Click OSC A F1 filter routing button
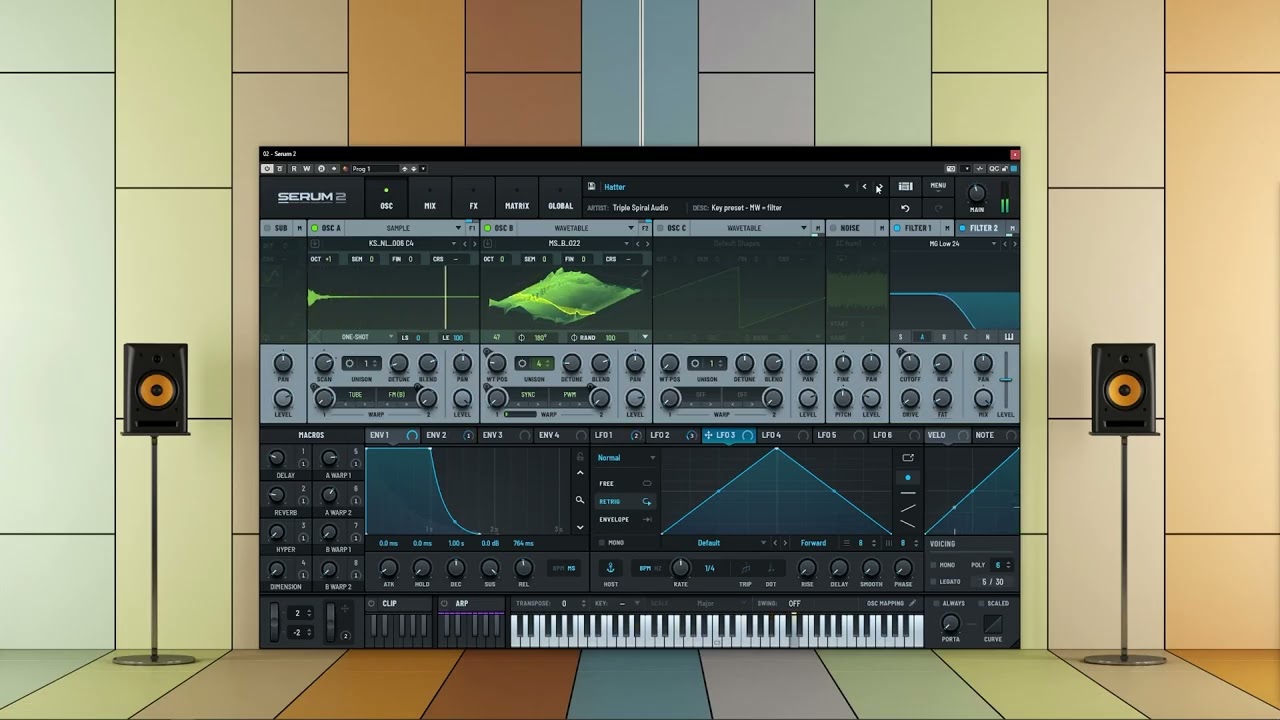This screenshot has width=1280, height=720. (472, 228)
